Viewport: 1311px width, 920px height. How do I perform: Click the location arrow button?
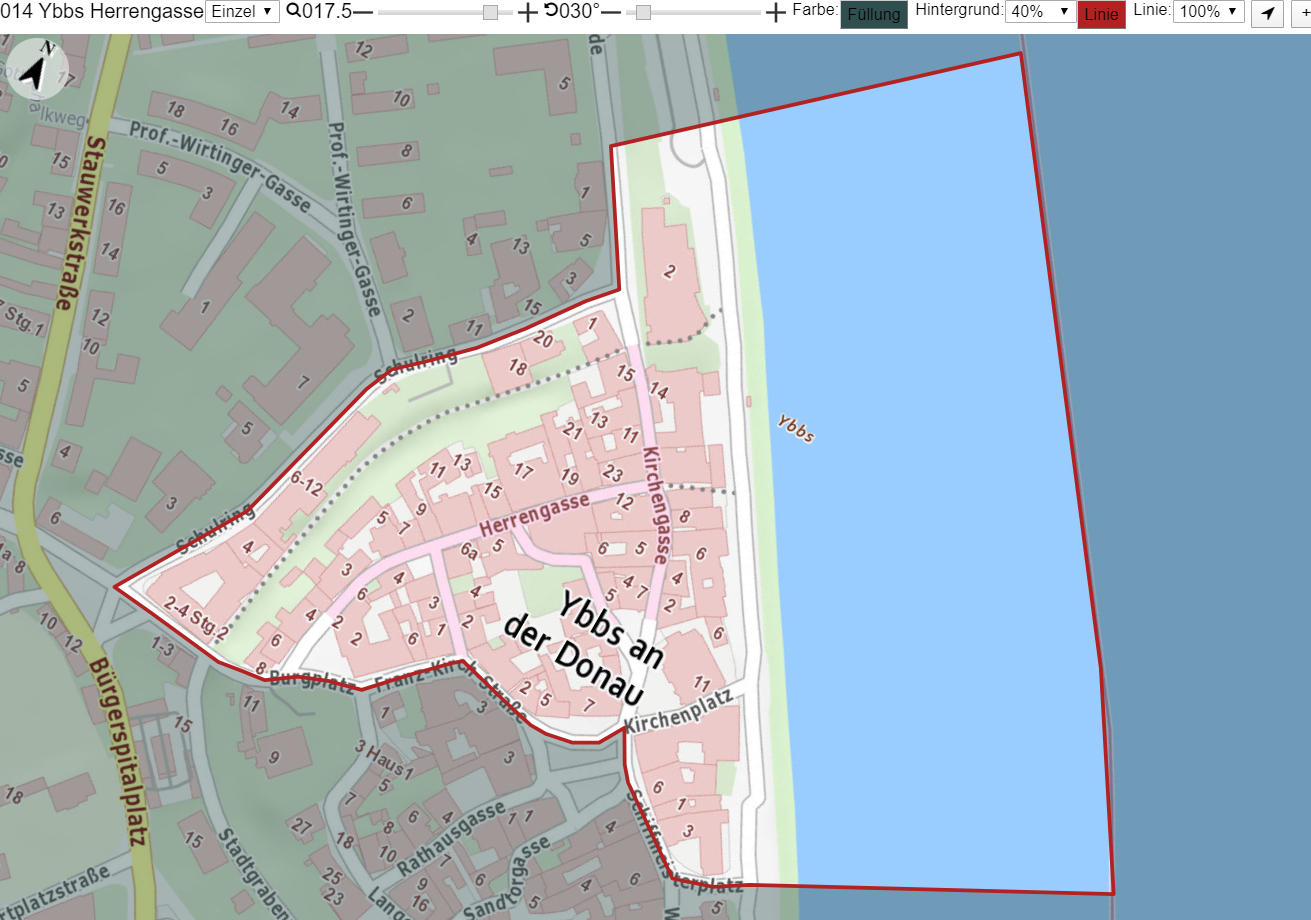1267,13
